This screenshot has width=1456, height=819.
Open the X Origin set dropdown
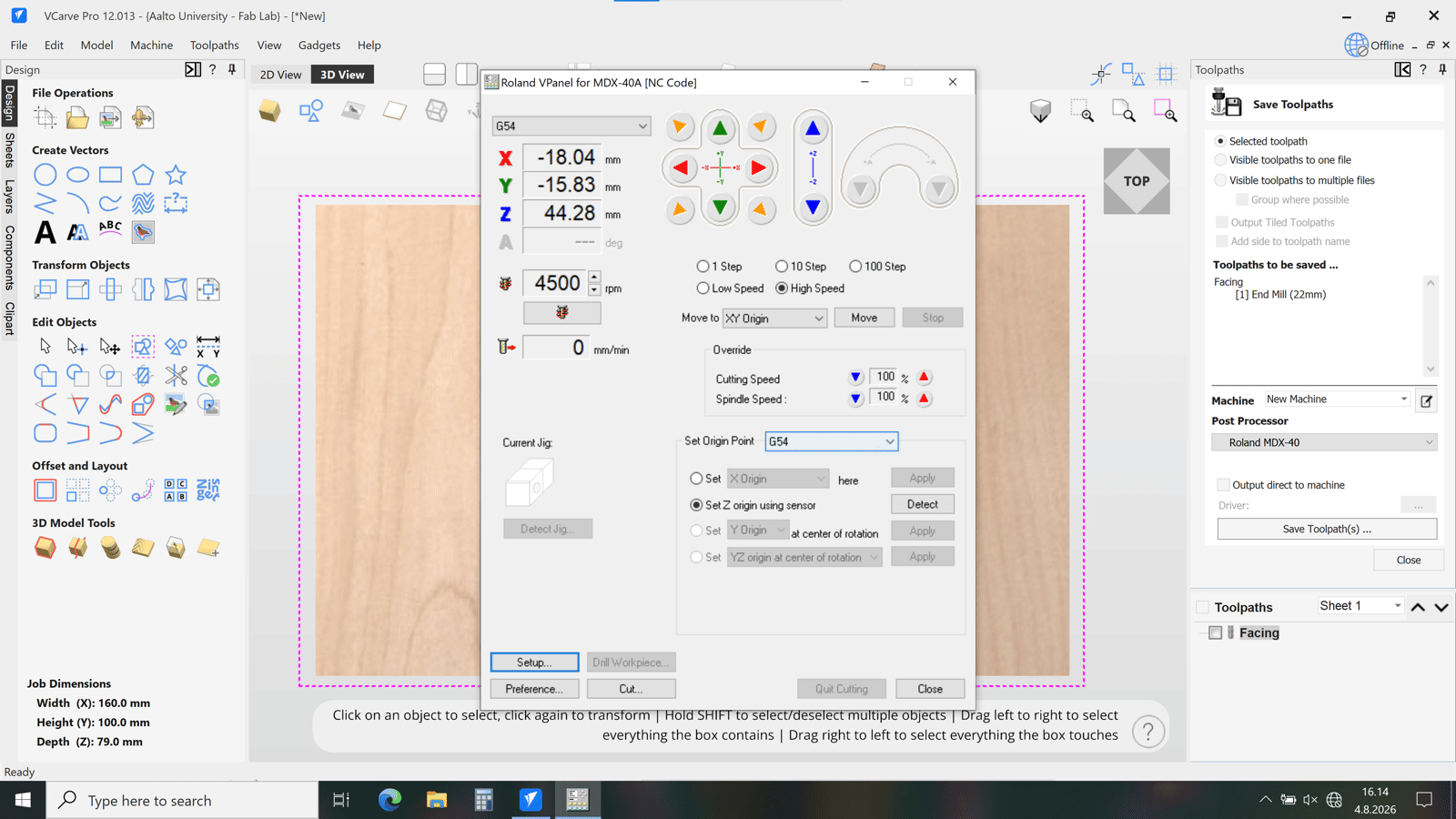tap(778, 479)
